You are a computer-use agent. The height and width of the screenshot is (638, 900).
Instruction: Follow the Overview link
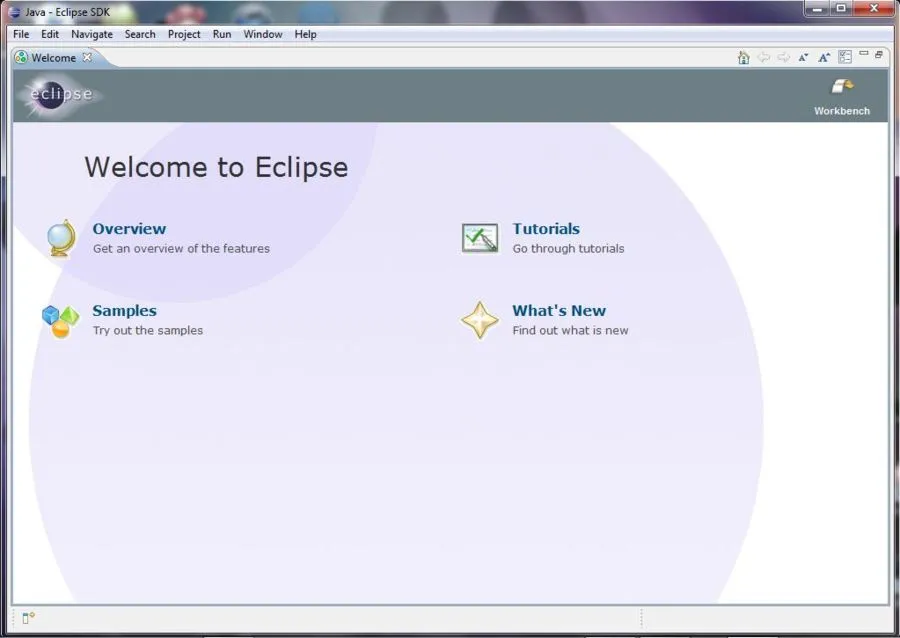129,228
